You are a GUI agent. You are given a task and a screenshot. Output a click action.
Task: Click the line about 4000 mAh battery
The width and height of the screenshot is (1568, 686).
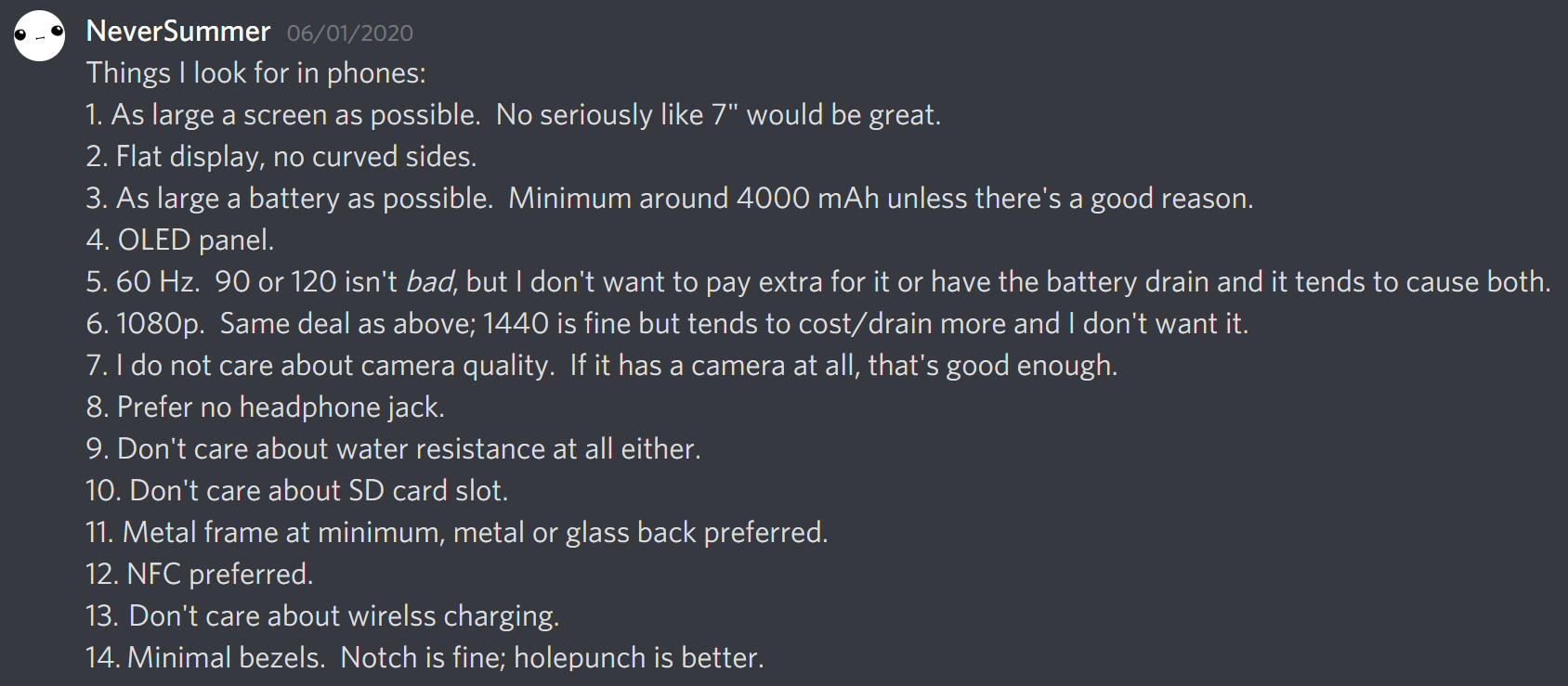coord(670,199)
